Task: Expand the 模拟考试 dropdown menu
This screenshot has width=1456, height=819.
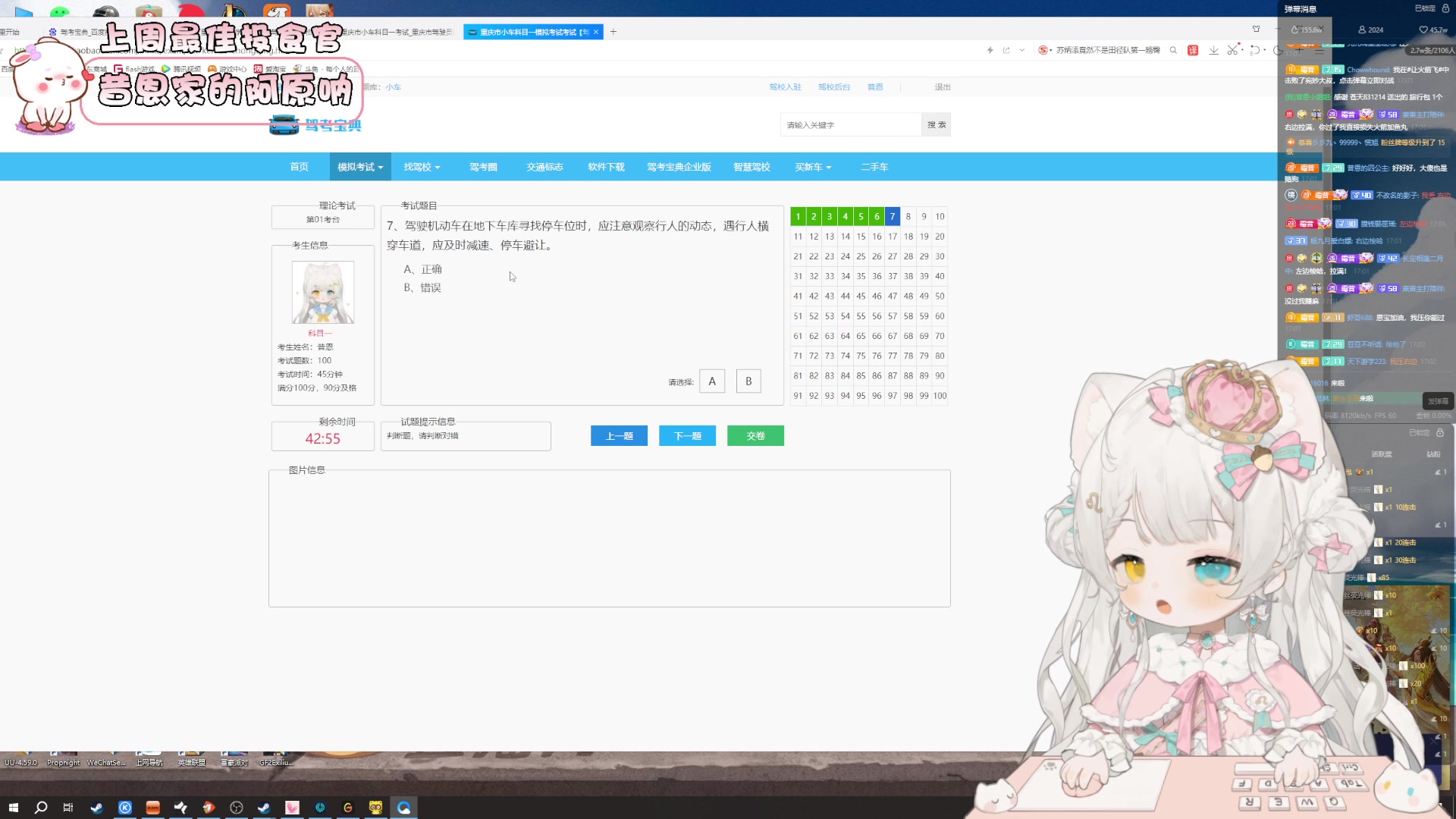Action: [360, 167]
